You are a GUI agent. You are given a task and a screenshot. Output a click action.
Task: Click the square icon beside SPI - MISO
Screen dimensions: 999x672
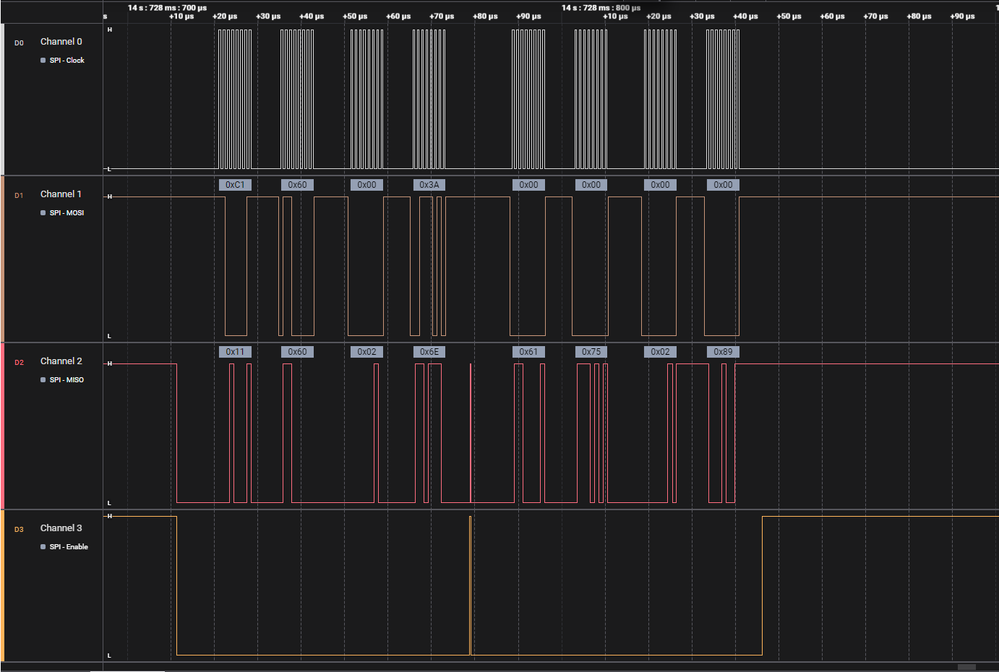pos(43,379)
